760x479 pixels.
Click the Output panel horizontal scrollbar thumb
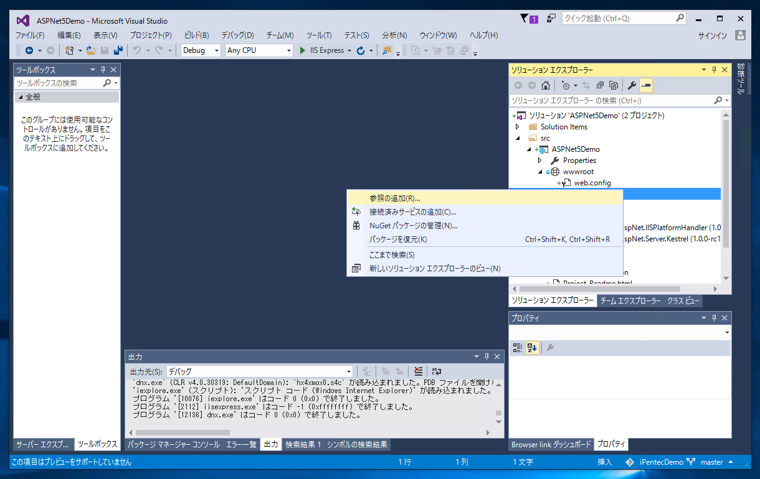(183, 432)
